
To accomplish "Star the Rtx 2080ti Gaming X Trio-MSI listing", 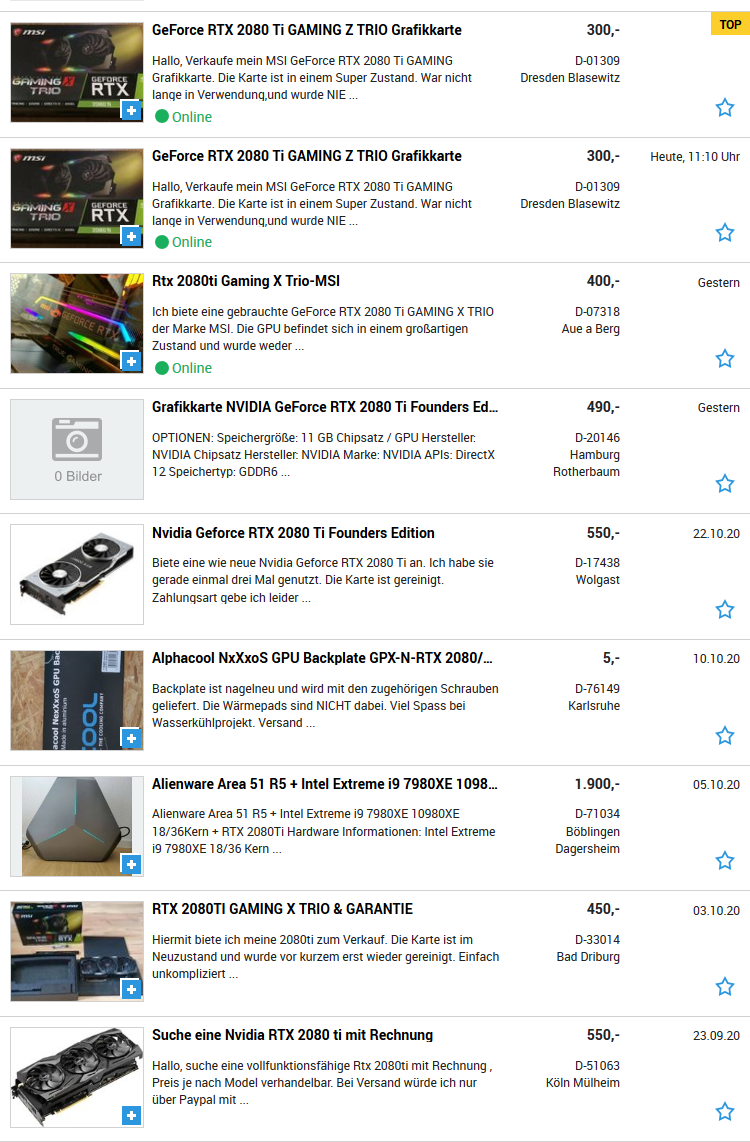I will coord(725,358).
